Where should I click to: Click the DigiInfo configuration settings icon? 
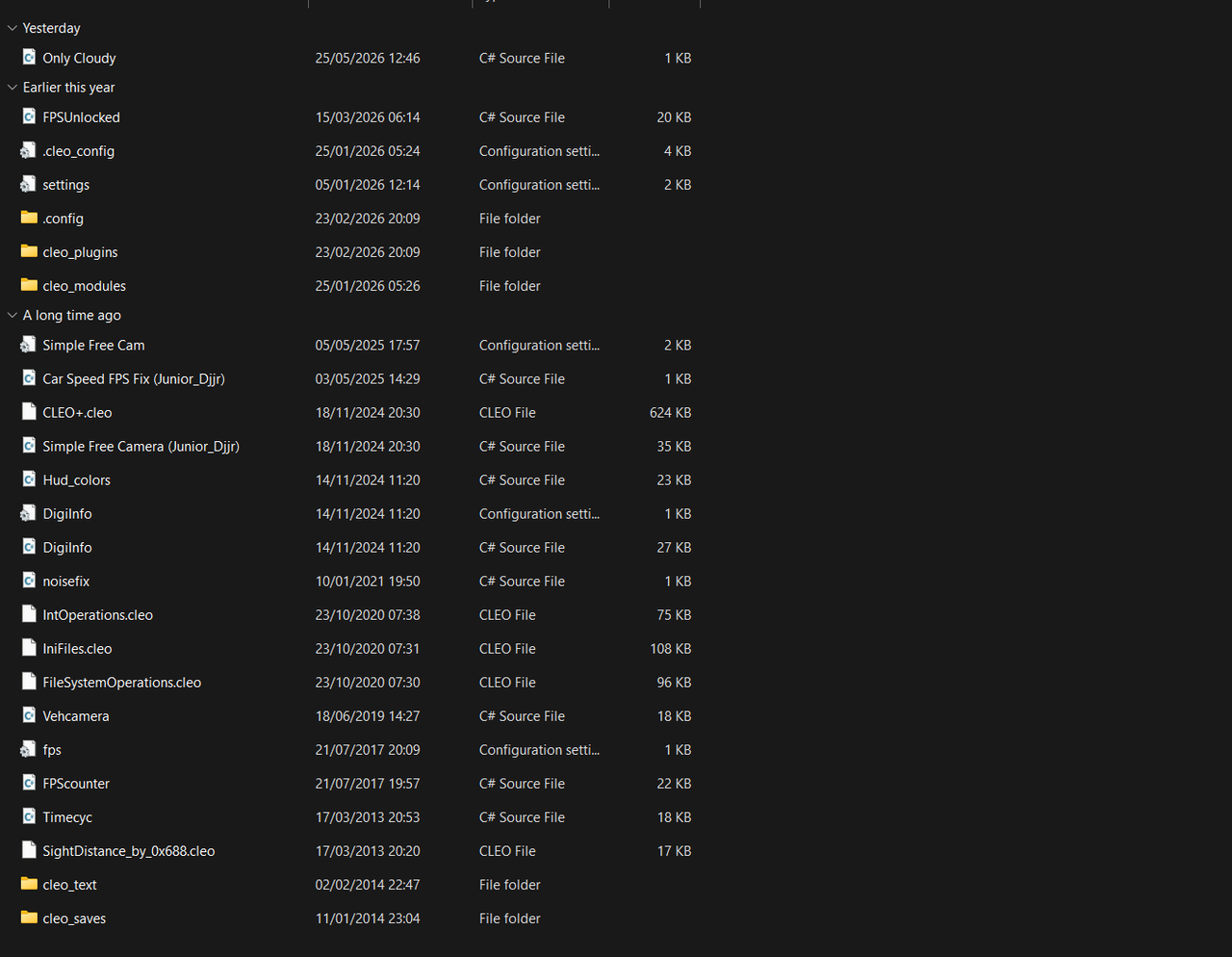click(29, 513)
